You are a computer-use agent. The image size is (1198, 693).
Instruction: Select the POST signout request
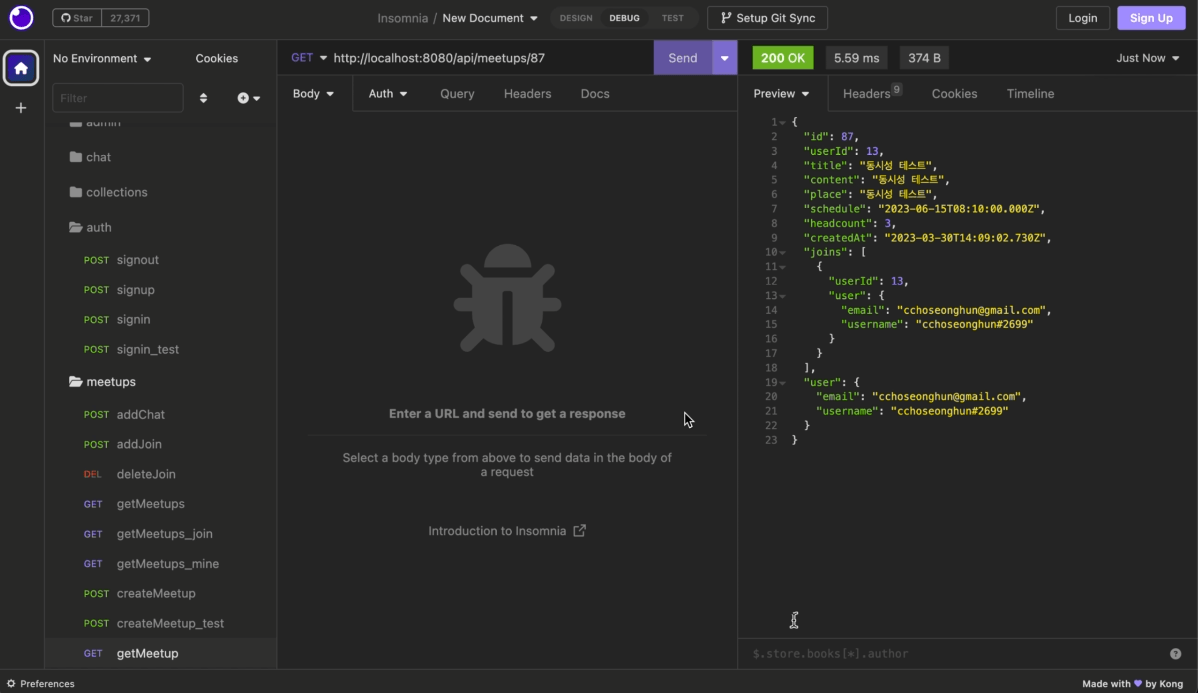(x=160, y=260)
